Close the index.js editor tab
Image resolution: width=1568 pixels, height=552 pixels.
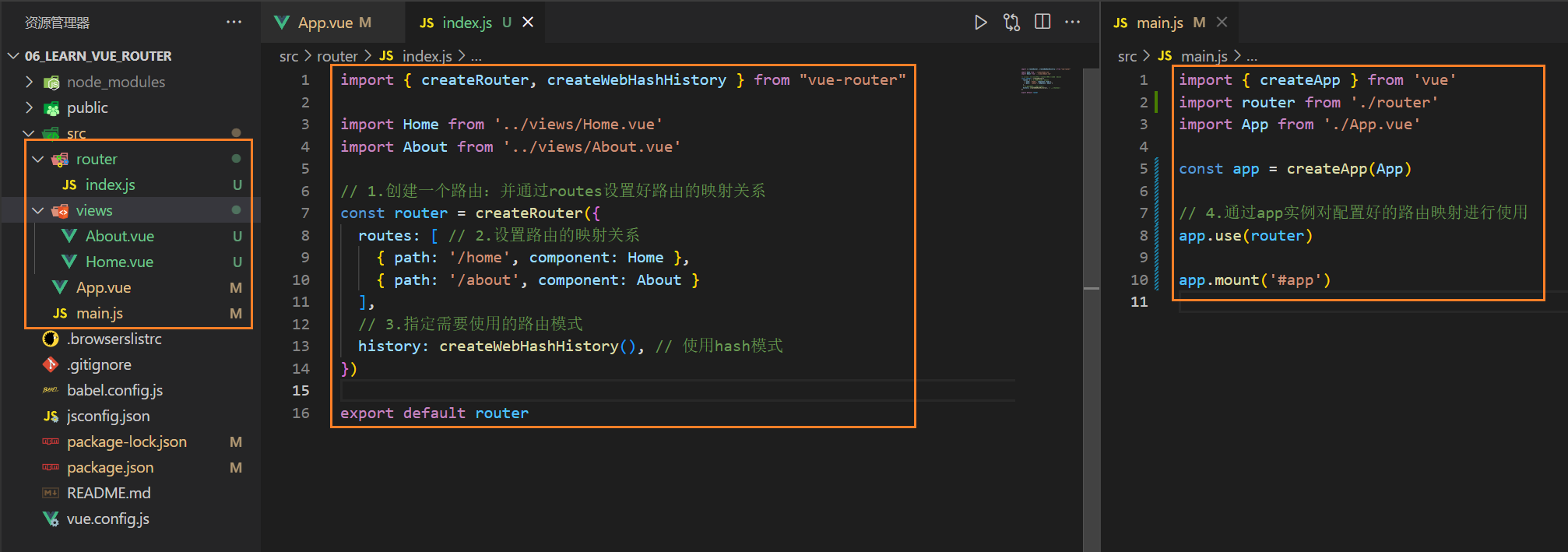click(x=528, y=22)
